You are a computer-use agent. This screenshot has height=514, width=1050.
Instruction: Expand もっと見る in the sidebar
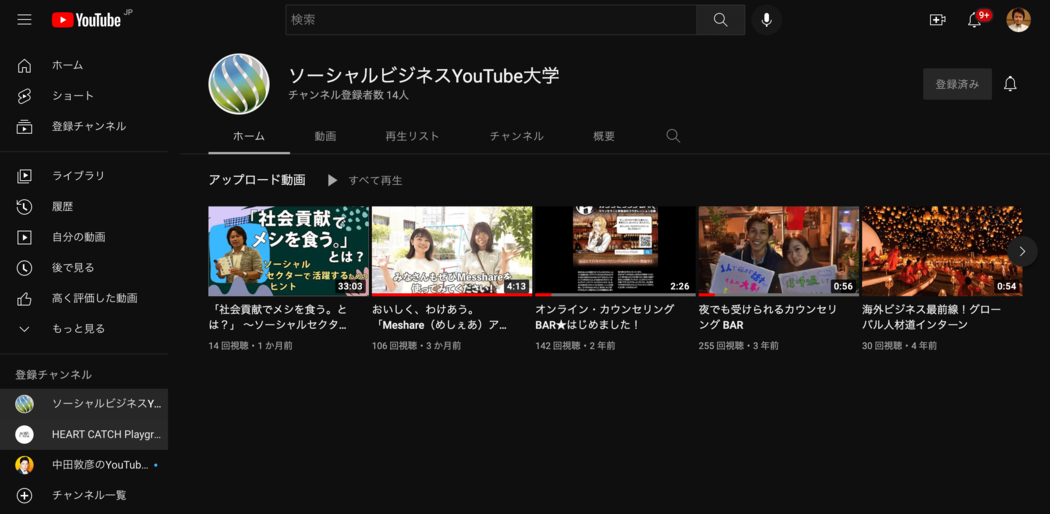point(77,329)
